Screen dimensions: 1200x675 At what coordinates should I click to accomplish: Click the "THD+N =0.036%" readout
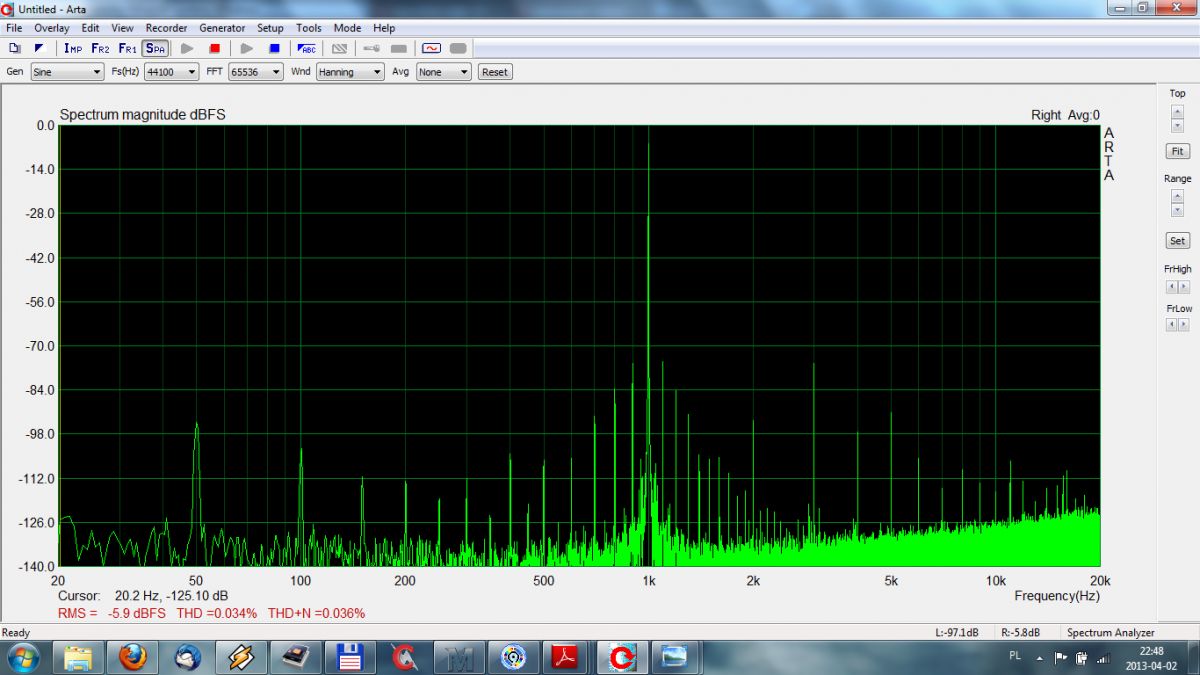(316, 613)
